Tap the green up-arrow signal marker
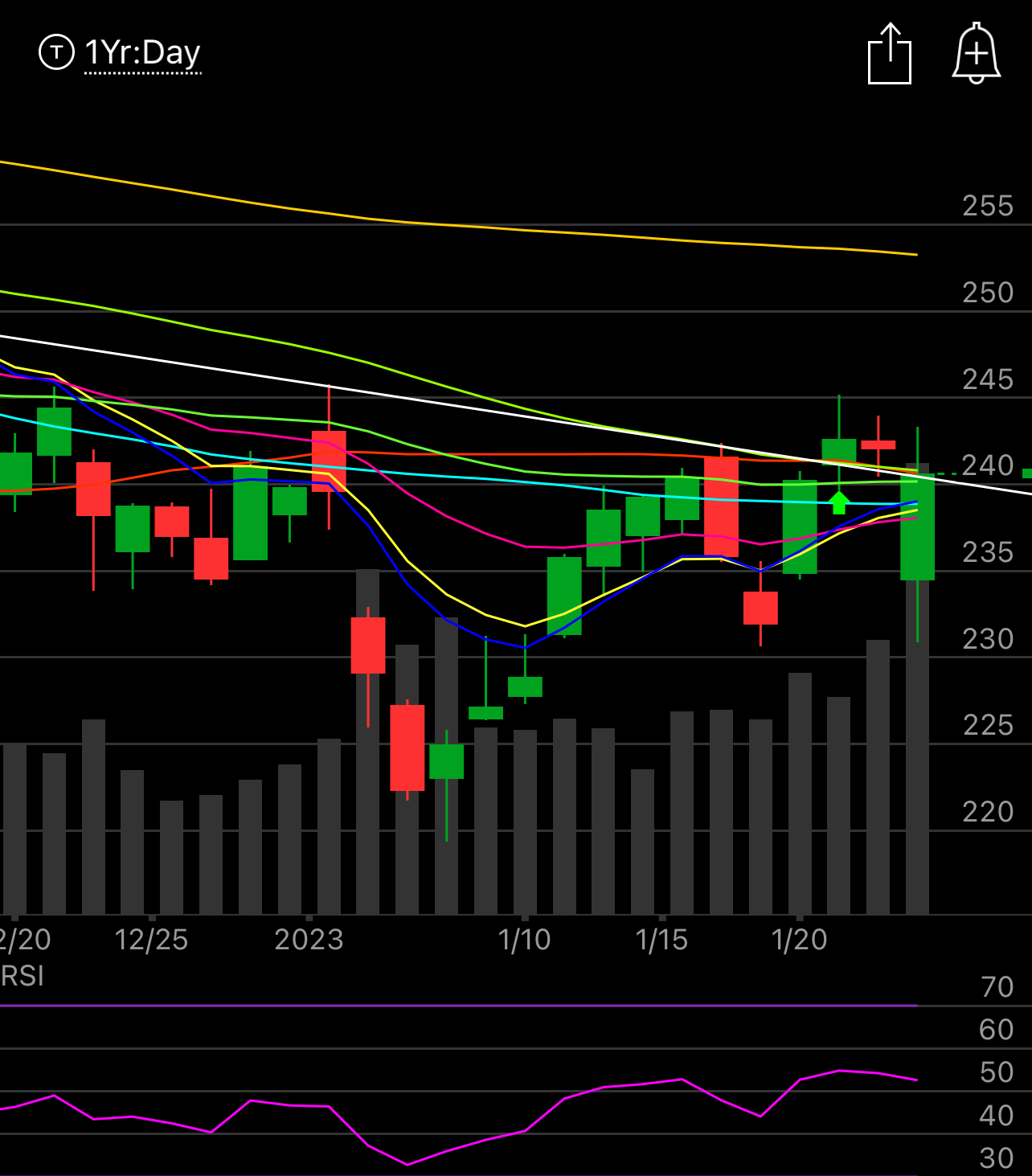This screenshot has width=1032, height=1176. pos(838,502)
